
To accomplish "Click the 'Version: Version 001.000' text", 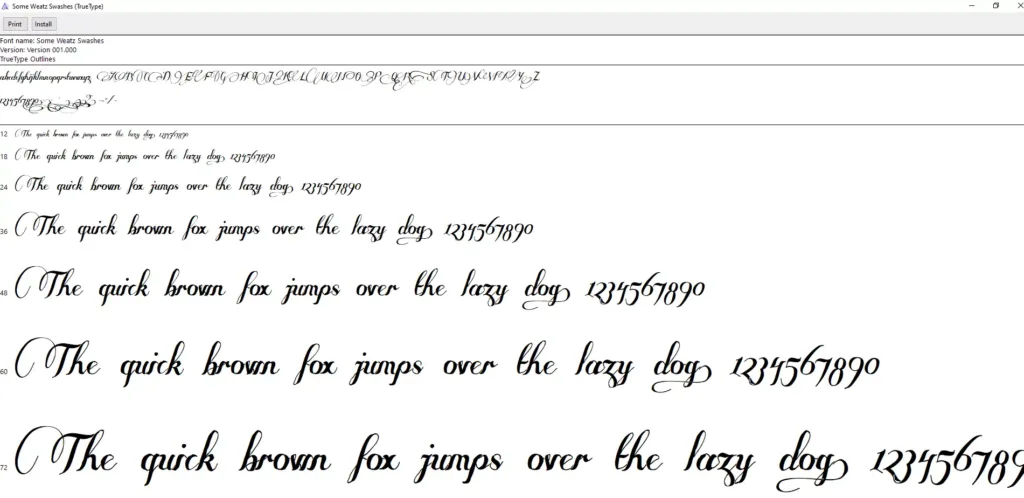I will pyautogui.click(x=39, y=50).
